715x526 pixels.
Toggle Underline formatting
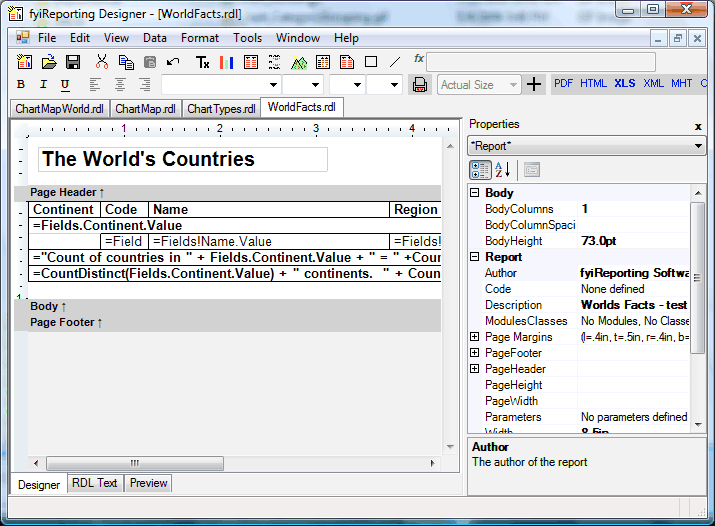pyautogui.click(x=65, y=85)
